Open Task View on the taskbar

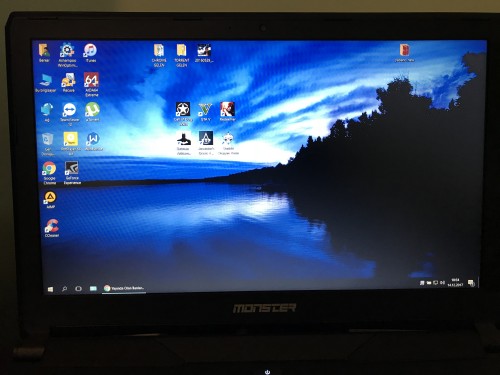tap(78, 288)
